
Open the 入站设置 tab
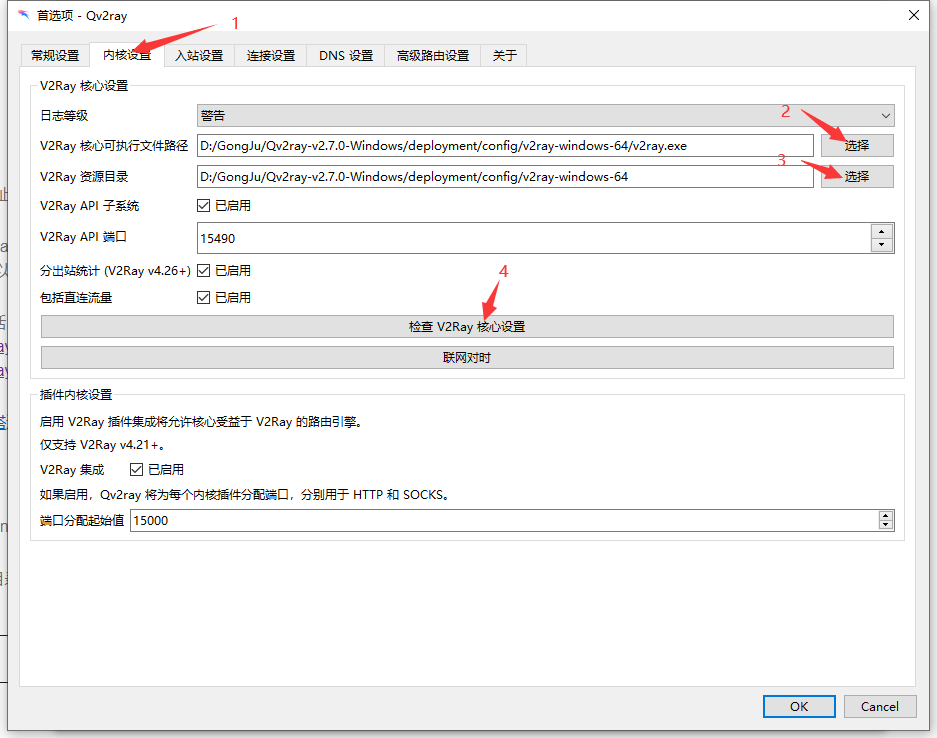coord(199,56)
